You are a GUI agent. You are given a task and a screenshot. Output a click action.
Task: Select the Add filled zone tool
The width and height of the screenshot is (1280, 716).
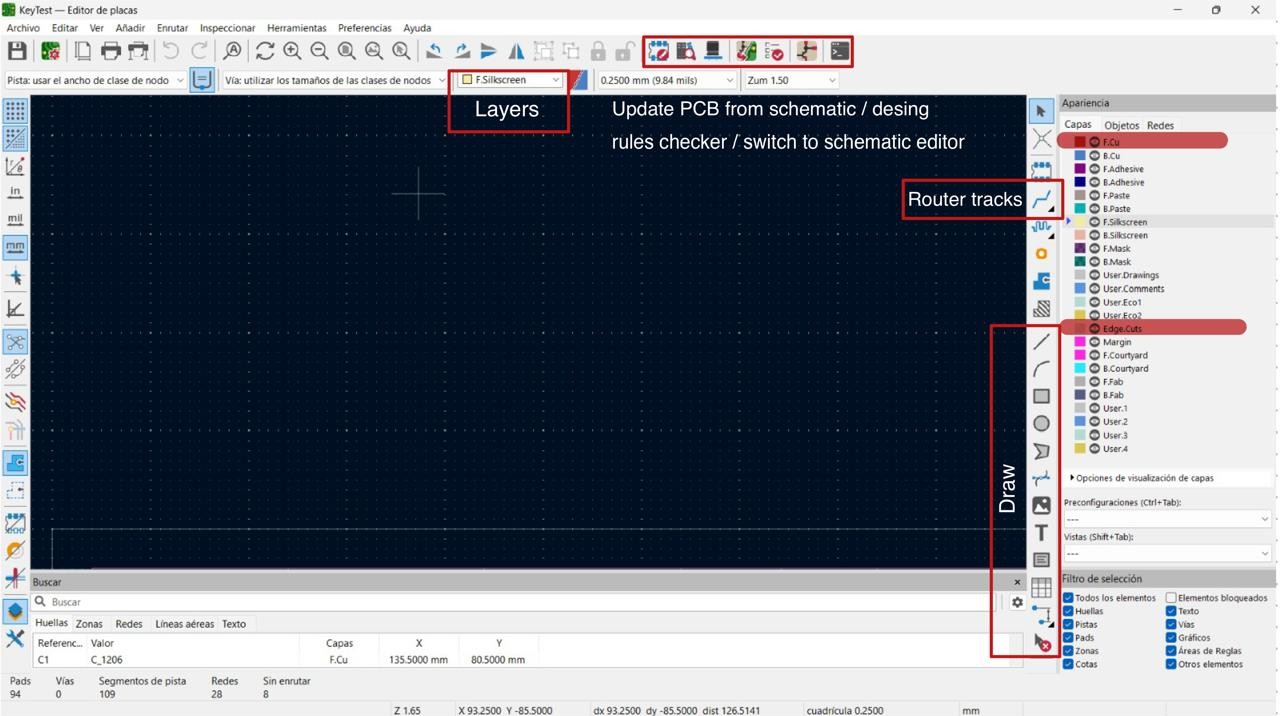(1041, 281)
